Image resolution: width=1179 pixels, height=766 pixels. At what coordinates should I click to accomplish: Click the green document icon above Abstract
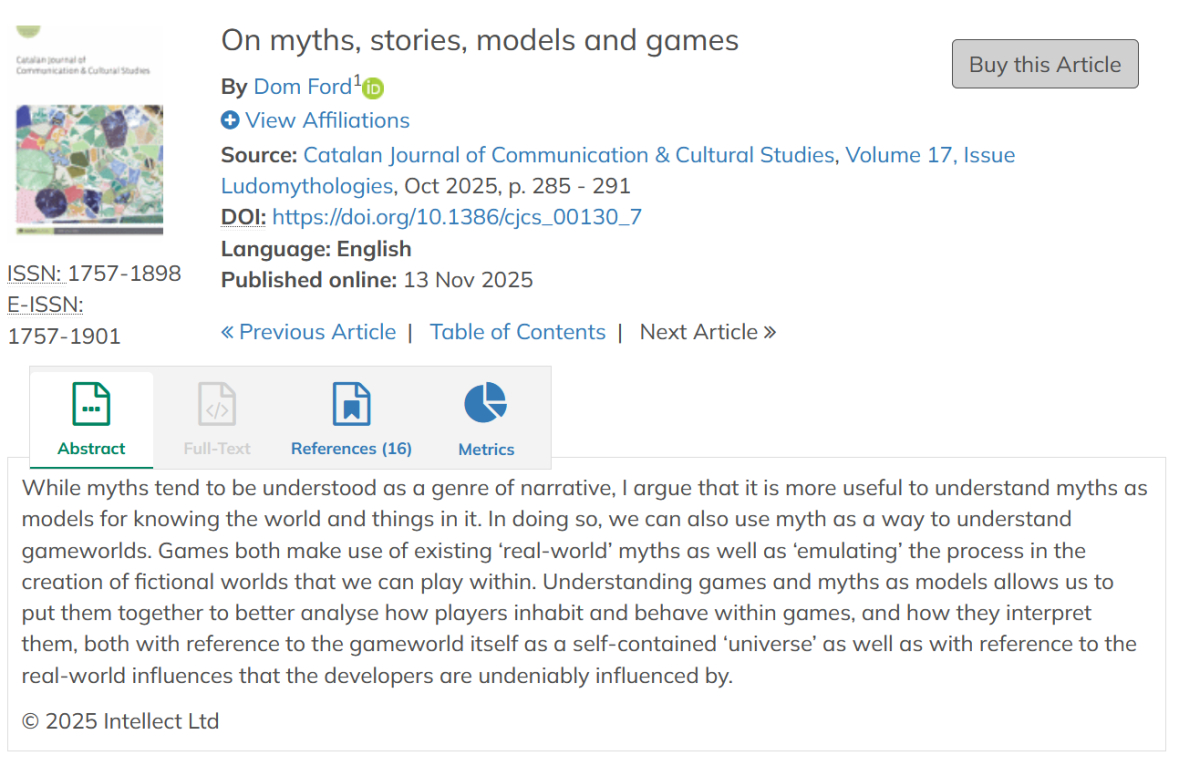click(x=91, y=405)
